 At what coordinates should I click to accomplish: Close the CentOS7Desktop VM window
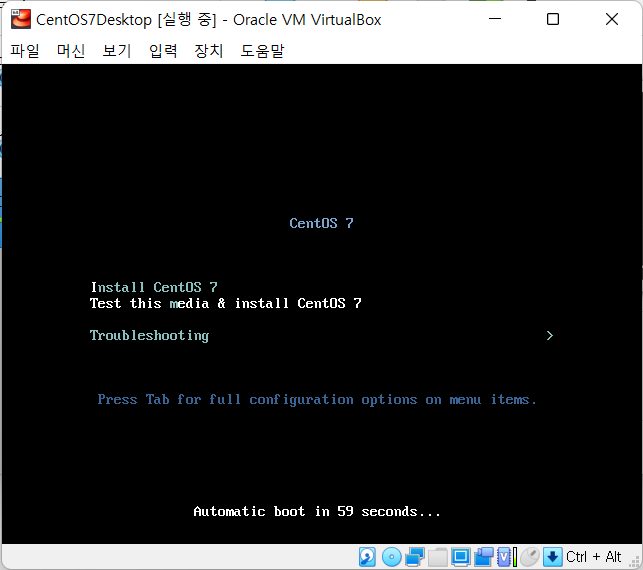tap(612, 19)
